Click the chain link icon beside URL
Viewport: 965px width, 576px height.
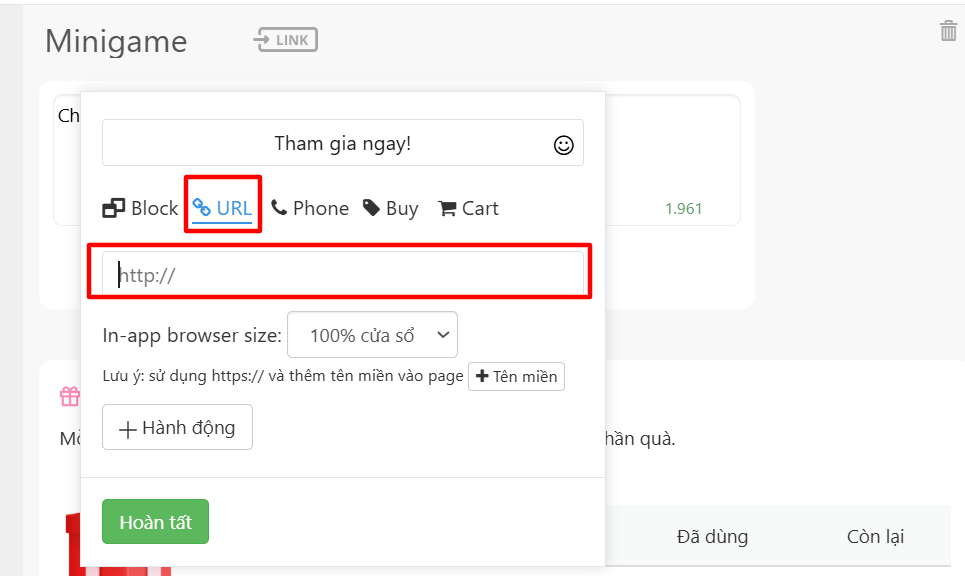click(202, 207)
